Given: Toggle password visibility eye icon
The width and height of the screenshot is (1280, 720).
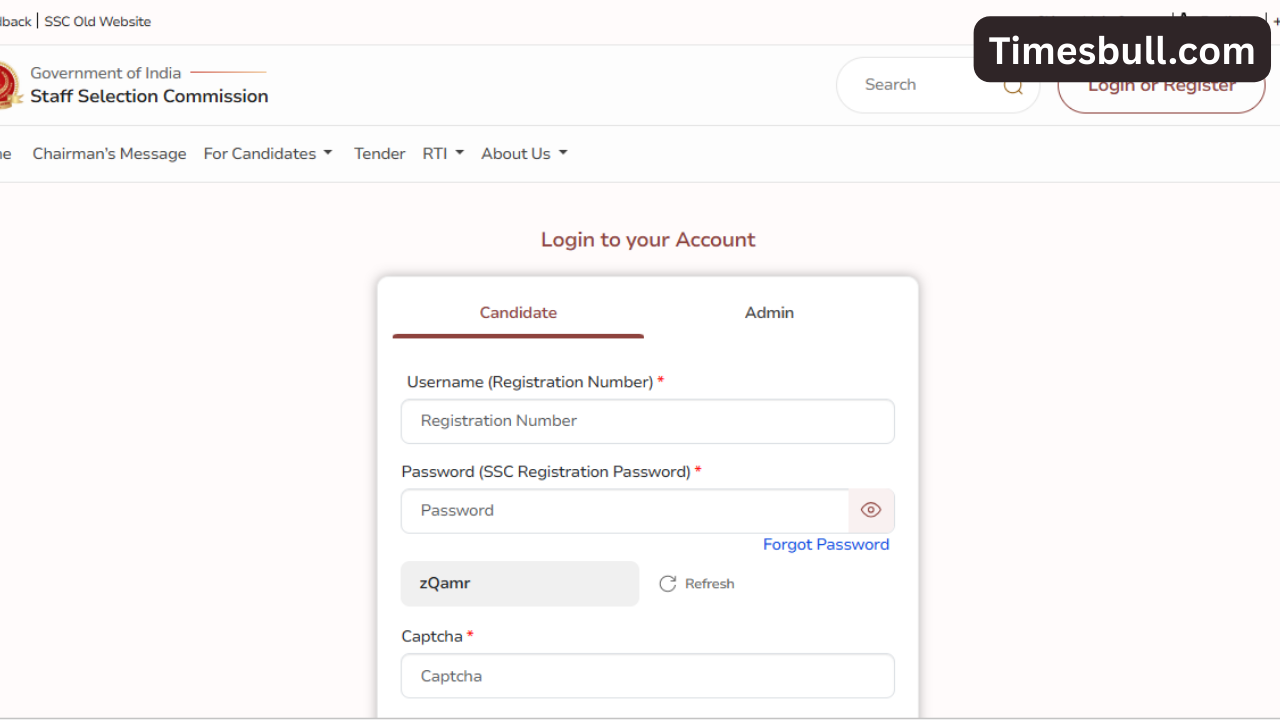Looking at the screenshot, I should pos(871,510).
